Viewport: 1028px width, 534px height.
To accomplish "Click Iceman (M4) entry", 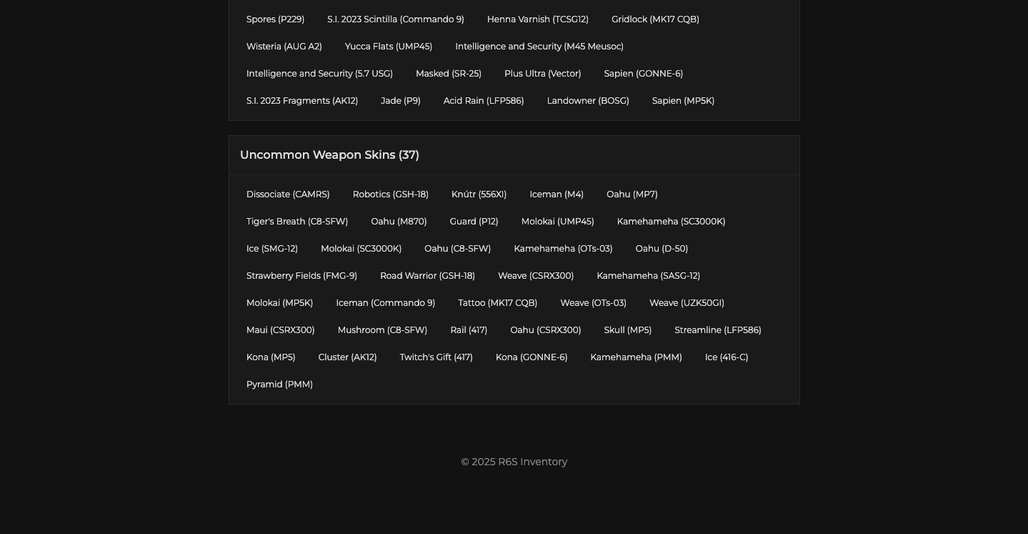I will click(x=556, y=195).
